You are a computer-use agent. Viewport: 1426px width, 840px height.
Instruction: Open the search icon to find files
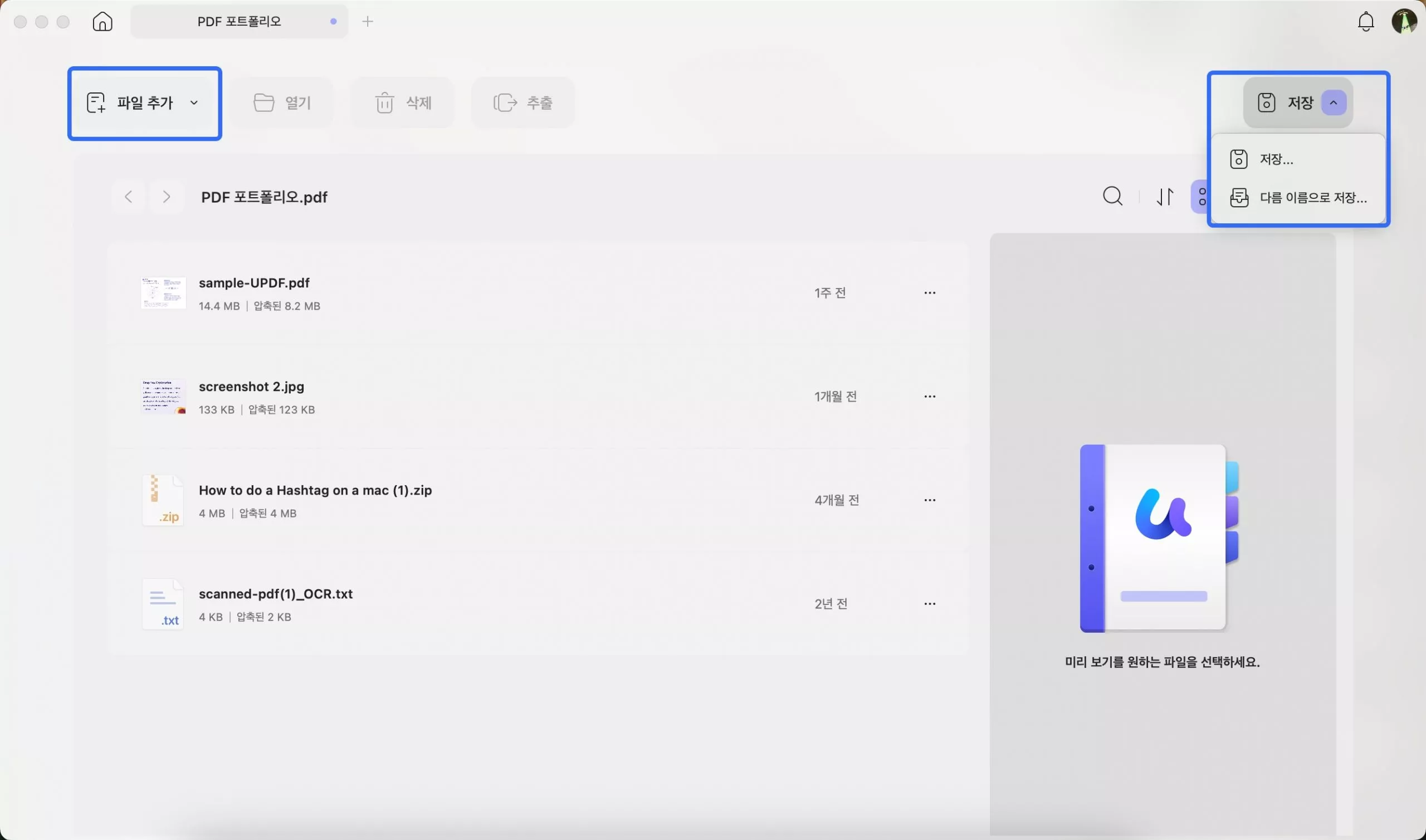pos(1112,197)
